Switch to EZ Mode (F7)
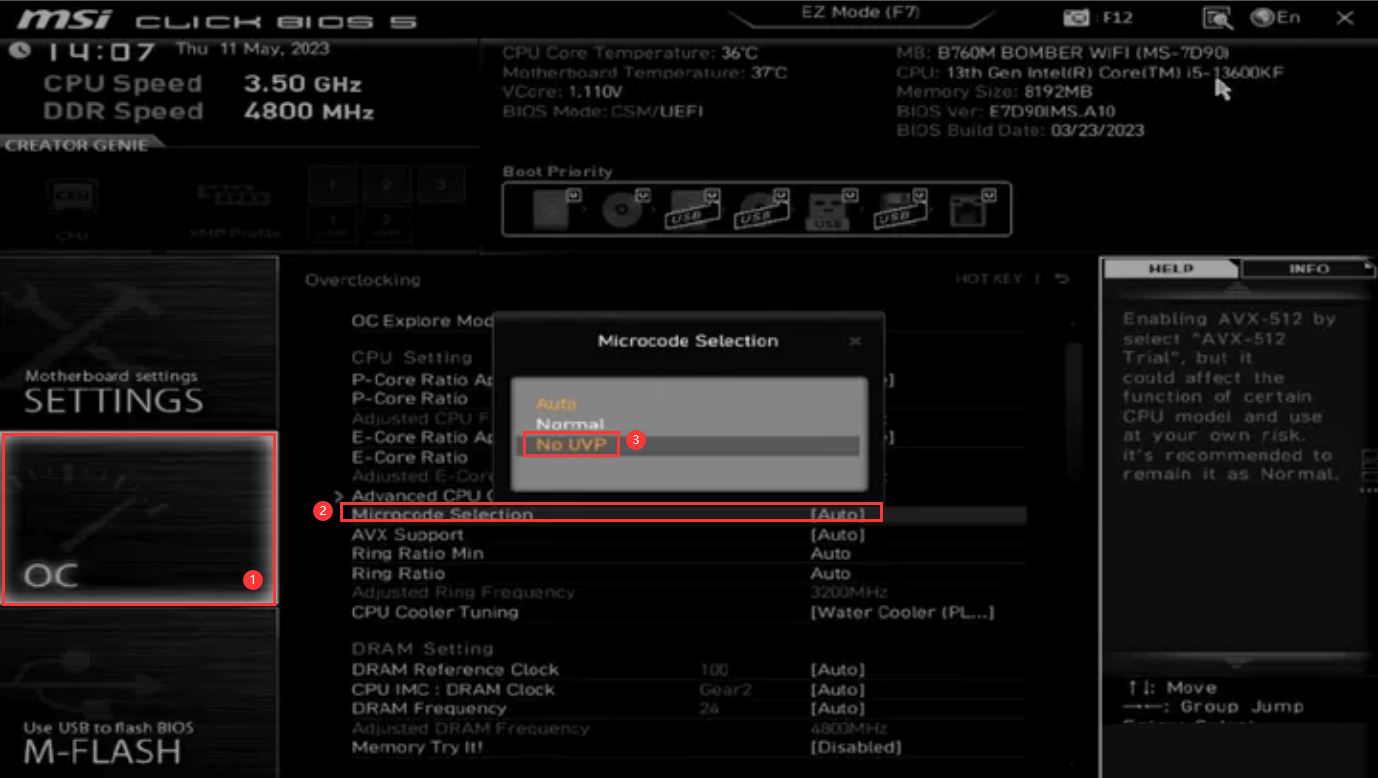The height and width of the screenshot is (778, 1378). coord(861,13)
